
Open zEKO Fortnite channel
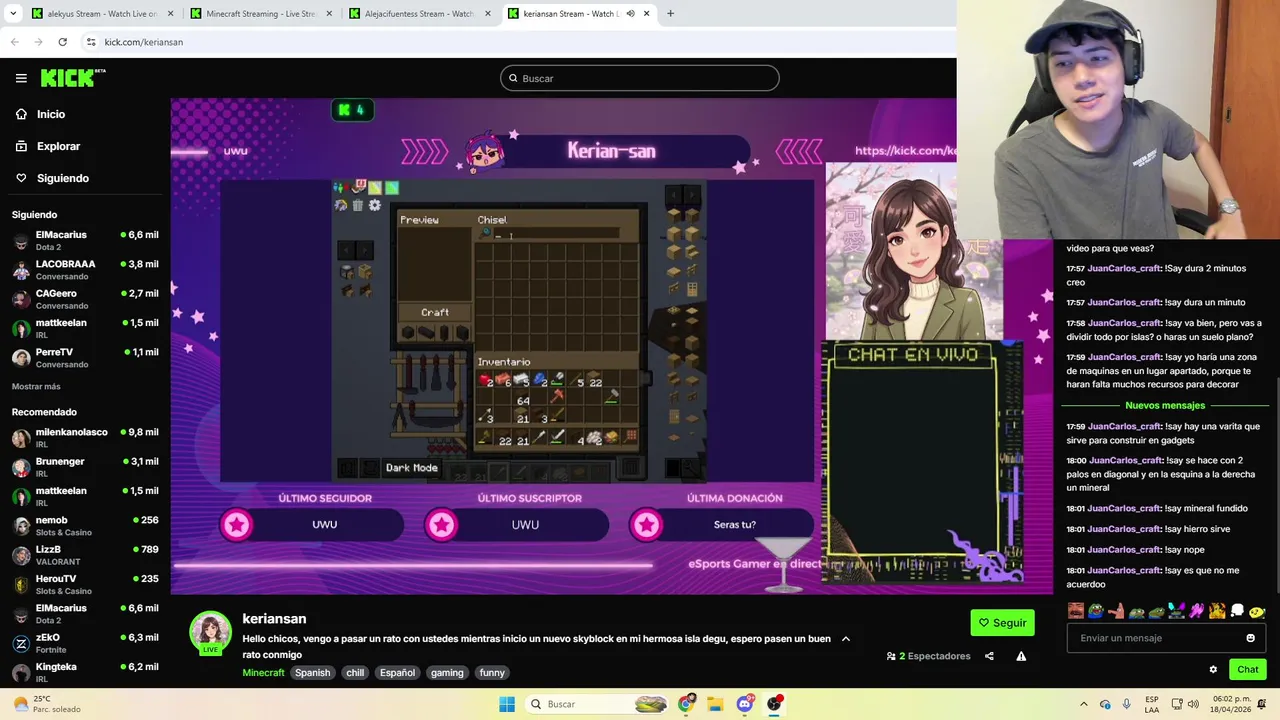click(85, 643)
